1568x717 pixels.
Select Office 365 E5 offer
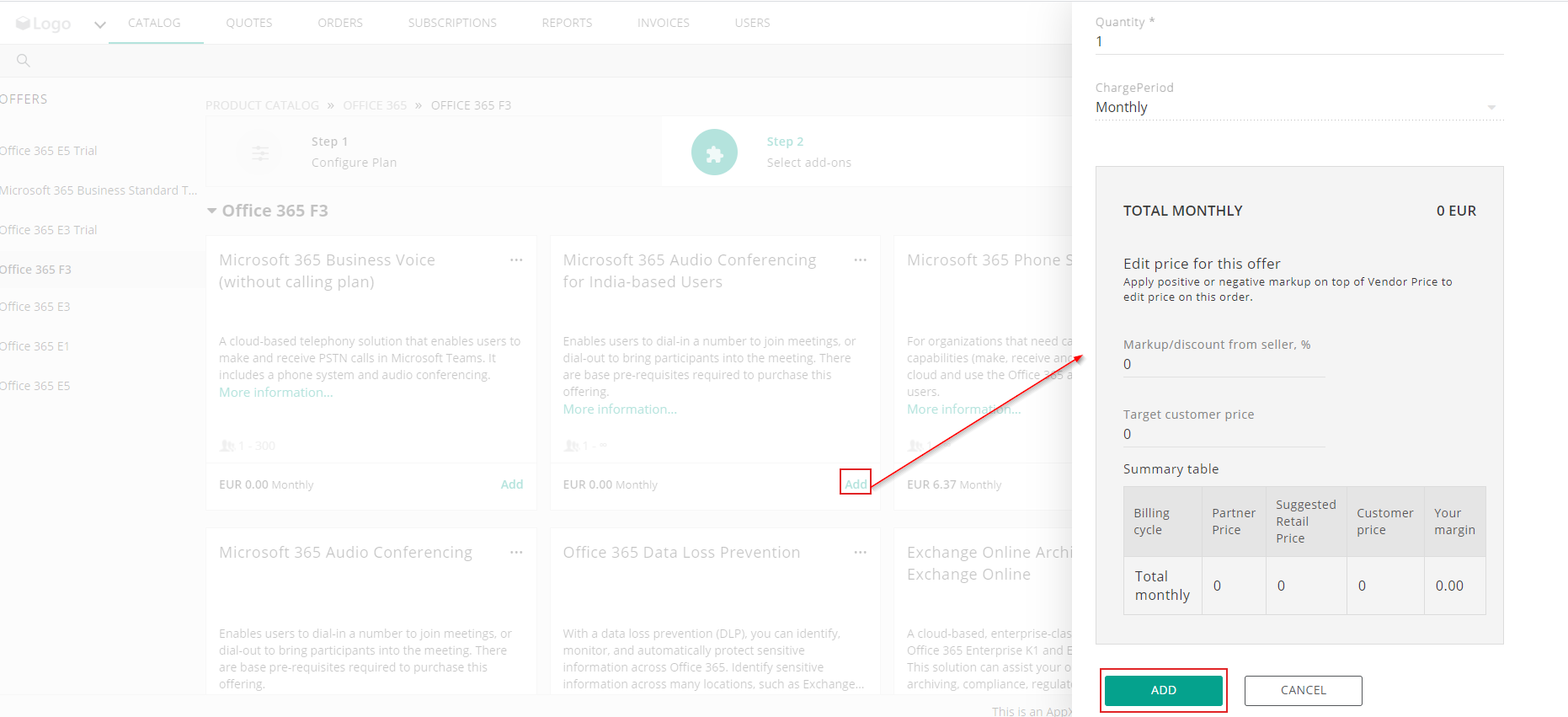[x=35, y=386]
